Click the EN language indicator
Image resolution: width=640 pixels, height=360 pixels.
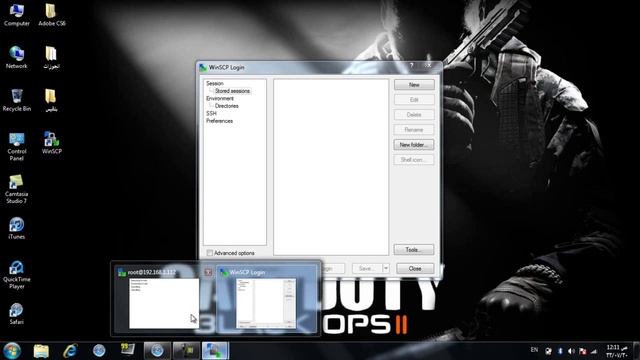click(534, 350)
